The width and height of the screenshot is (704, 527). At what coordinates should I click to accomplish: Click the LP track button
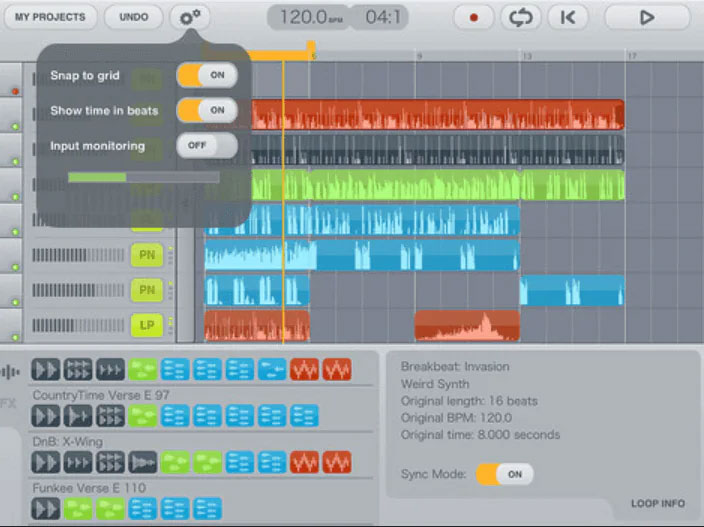(x=147, y=325)
